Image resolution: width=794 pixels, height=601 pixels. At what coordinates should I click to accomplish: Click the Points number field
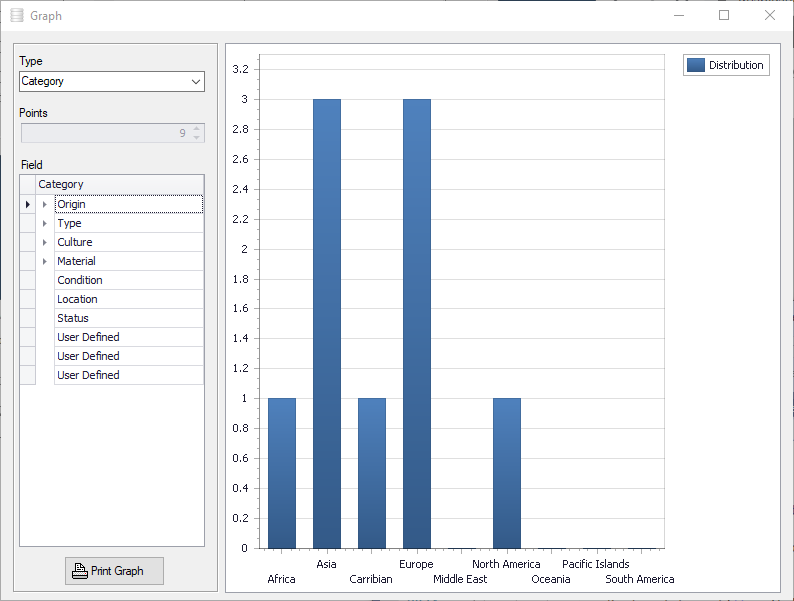pos(106,133)
